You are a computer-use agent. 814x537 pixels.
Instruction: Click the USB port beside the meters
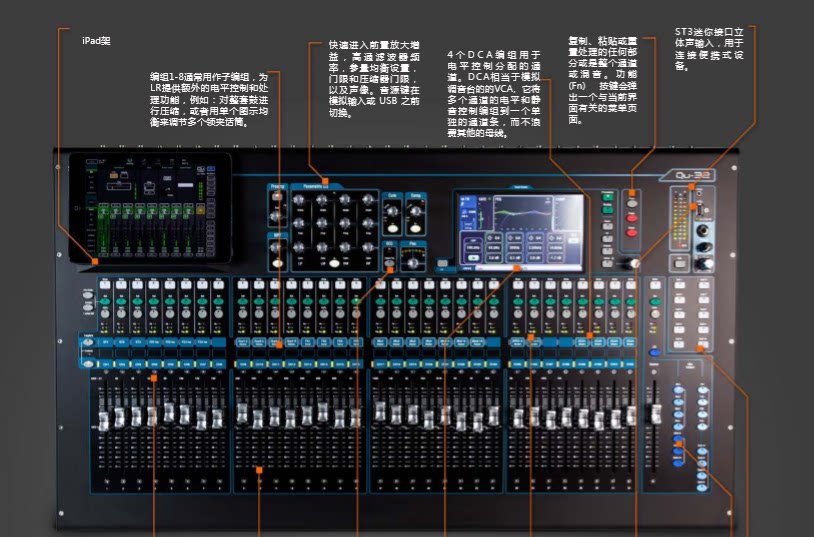coord(700,210)
